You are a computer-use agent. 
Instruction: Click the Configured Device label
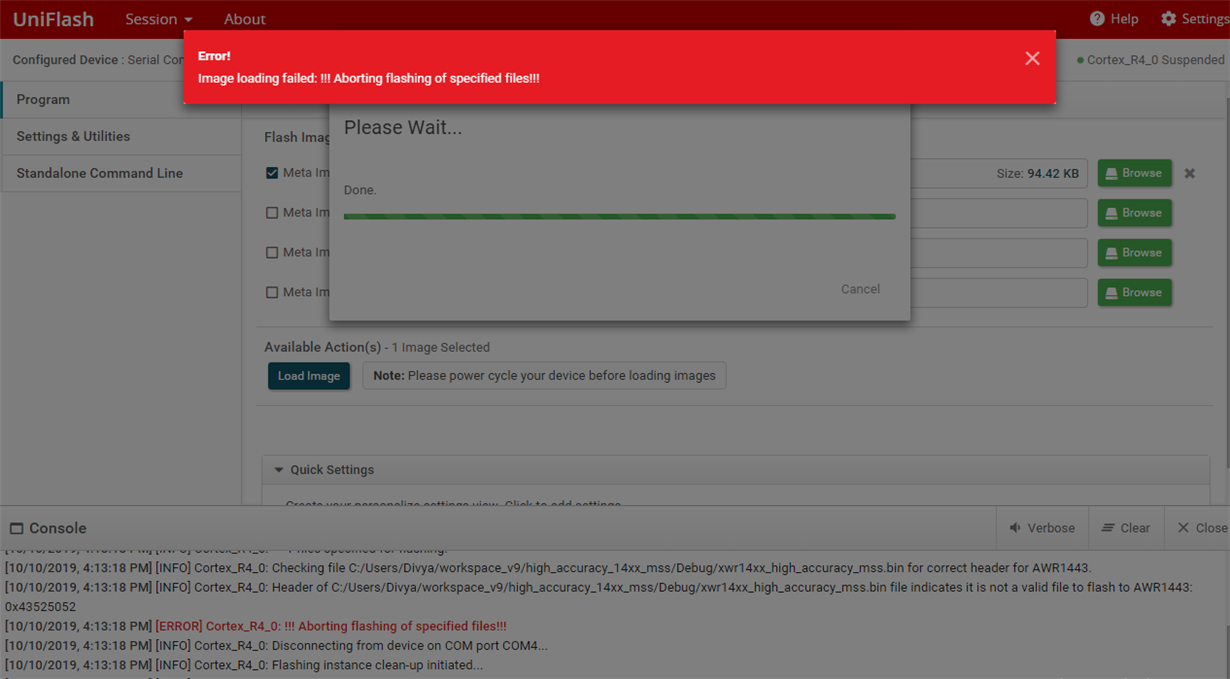(65, 60)
